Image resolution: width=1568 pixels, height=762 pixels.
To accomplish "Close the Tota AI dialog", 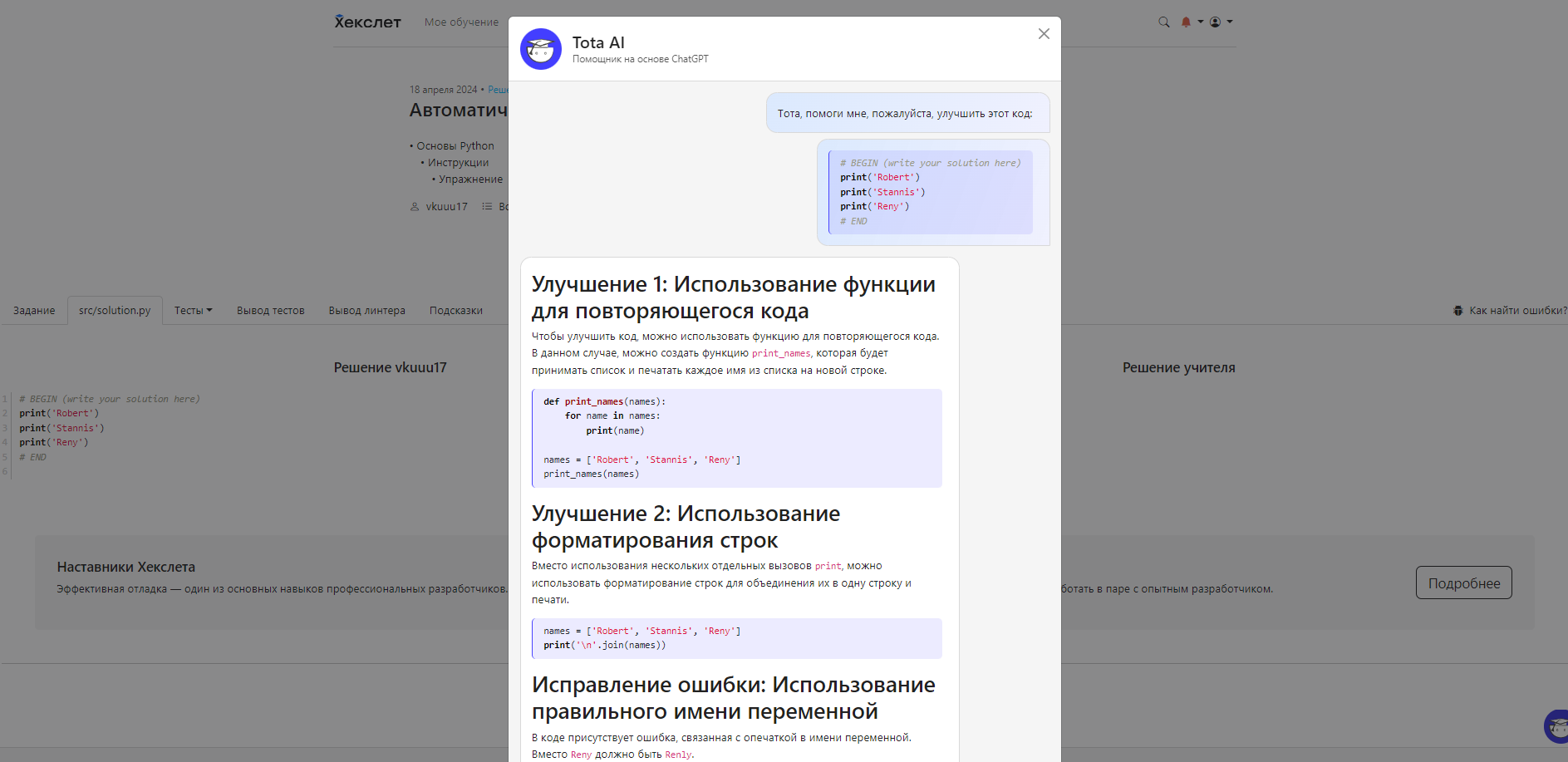I will [1044, 34].
